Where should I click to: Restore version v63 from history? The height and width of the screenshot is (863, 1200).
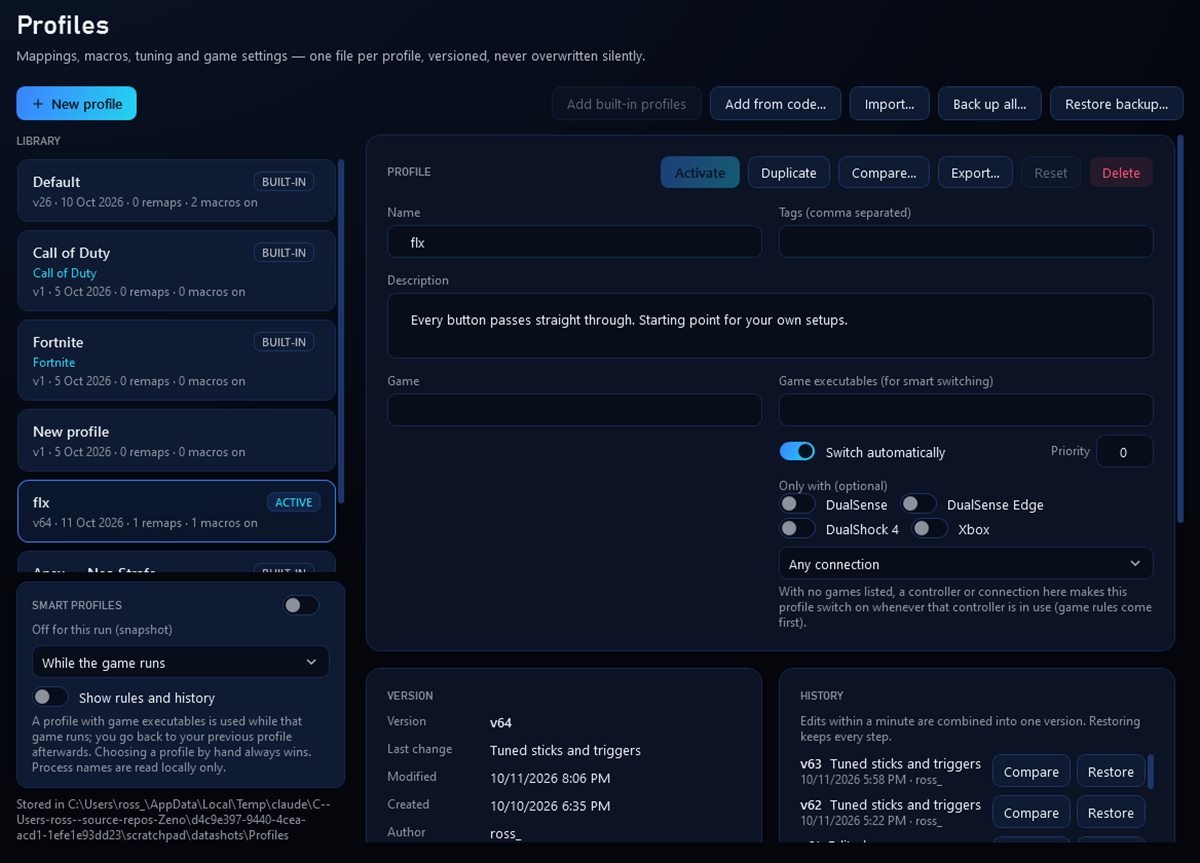pos(1111,772)
